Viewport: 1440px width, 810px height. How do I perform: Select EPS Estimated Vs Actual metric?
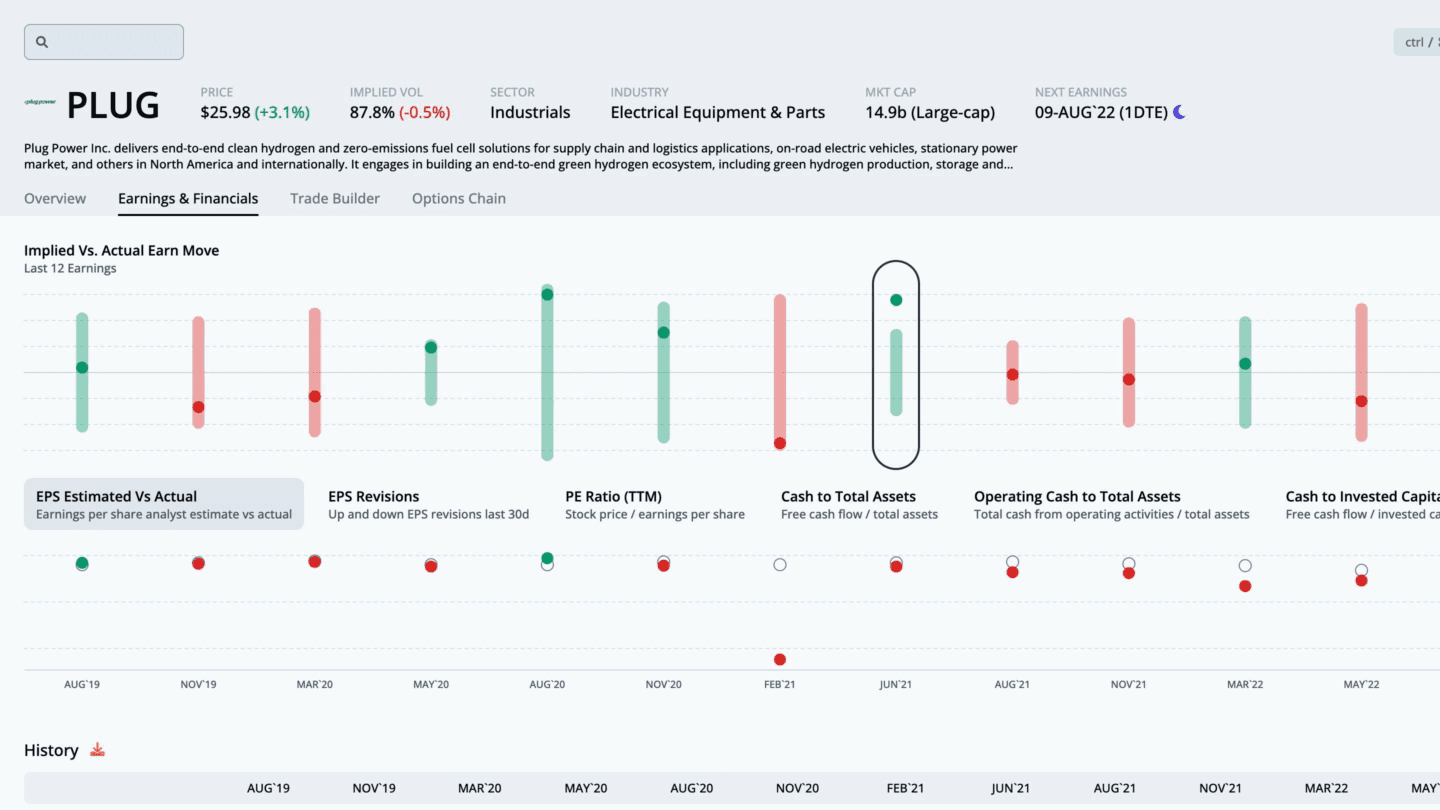coord(164,504)
